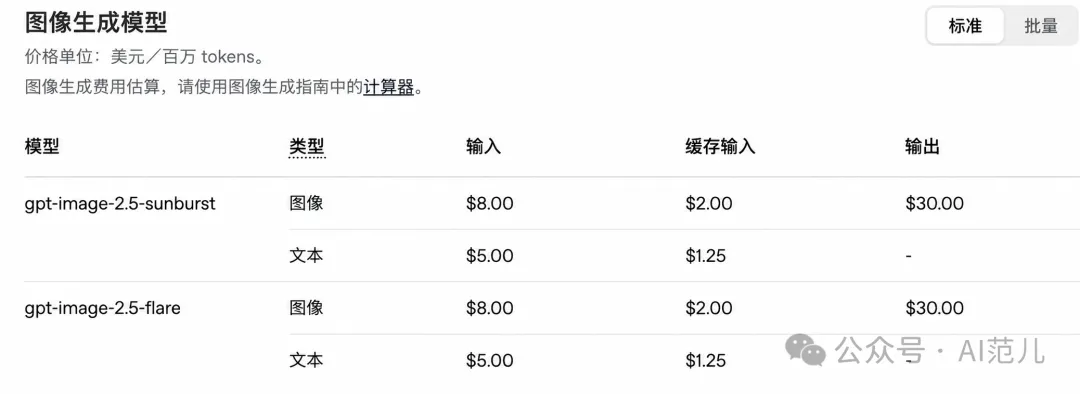Click the 图像生成模型 heading
Viewport: 1080px width, 394px height.
click(x=96, y=23)
